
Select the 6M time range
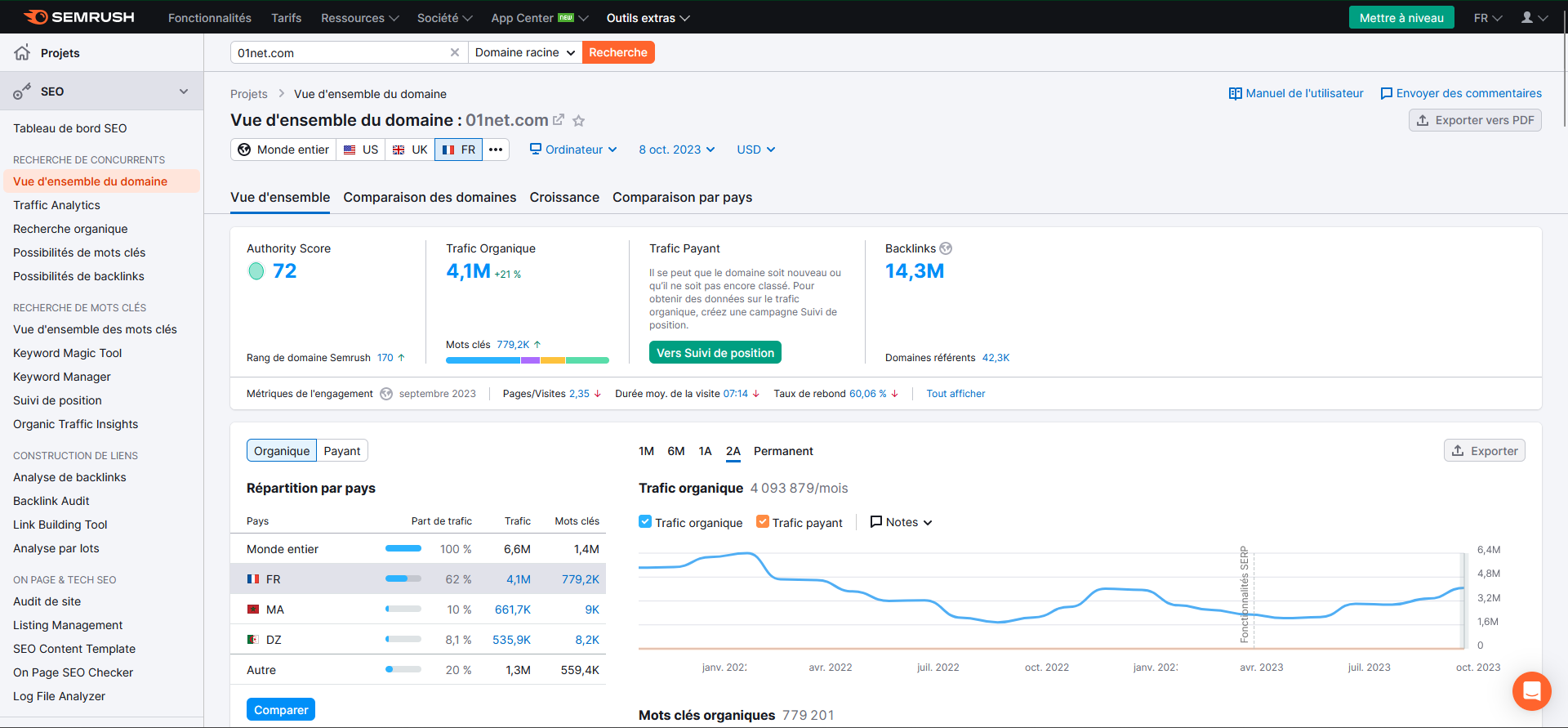[676, 451]
